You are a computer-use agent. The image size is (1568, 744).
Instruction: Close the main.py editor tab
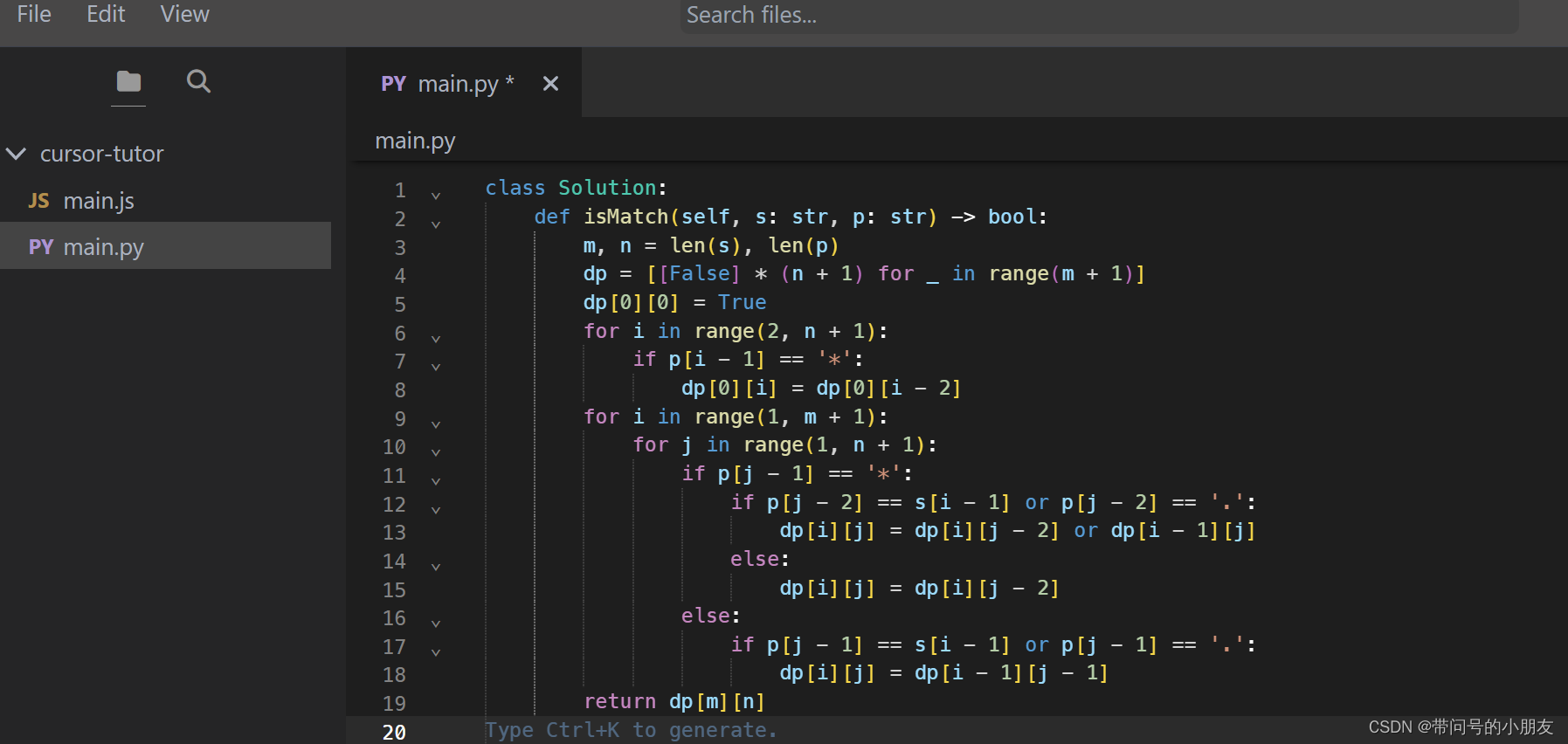pyautogui.click(x=550, y=84)
